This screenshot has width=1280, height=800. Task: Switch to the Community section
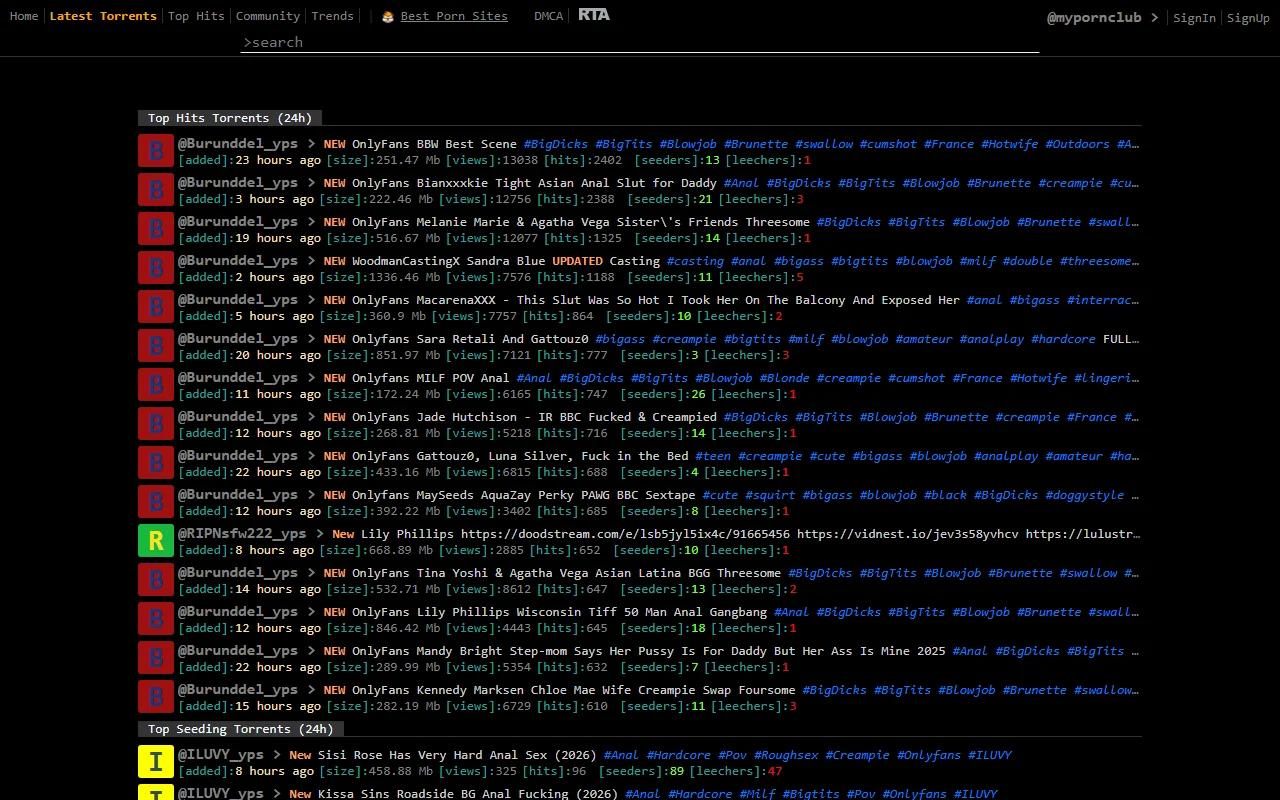267,15
